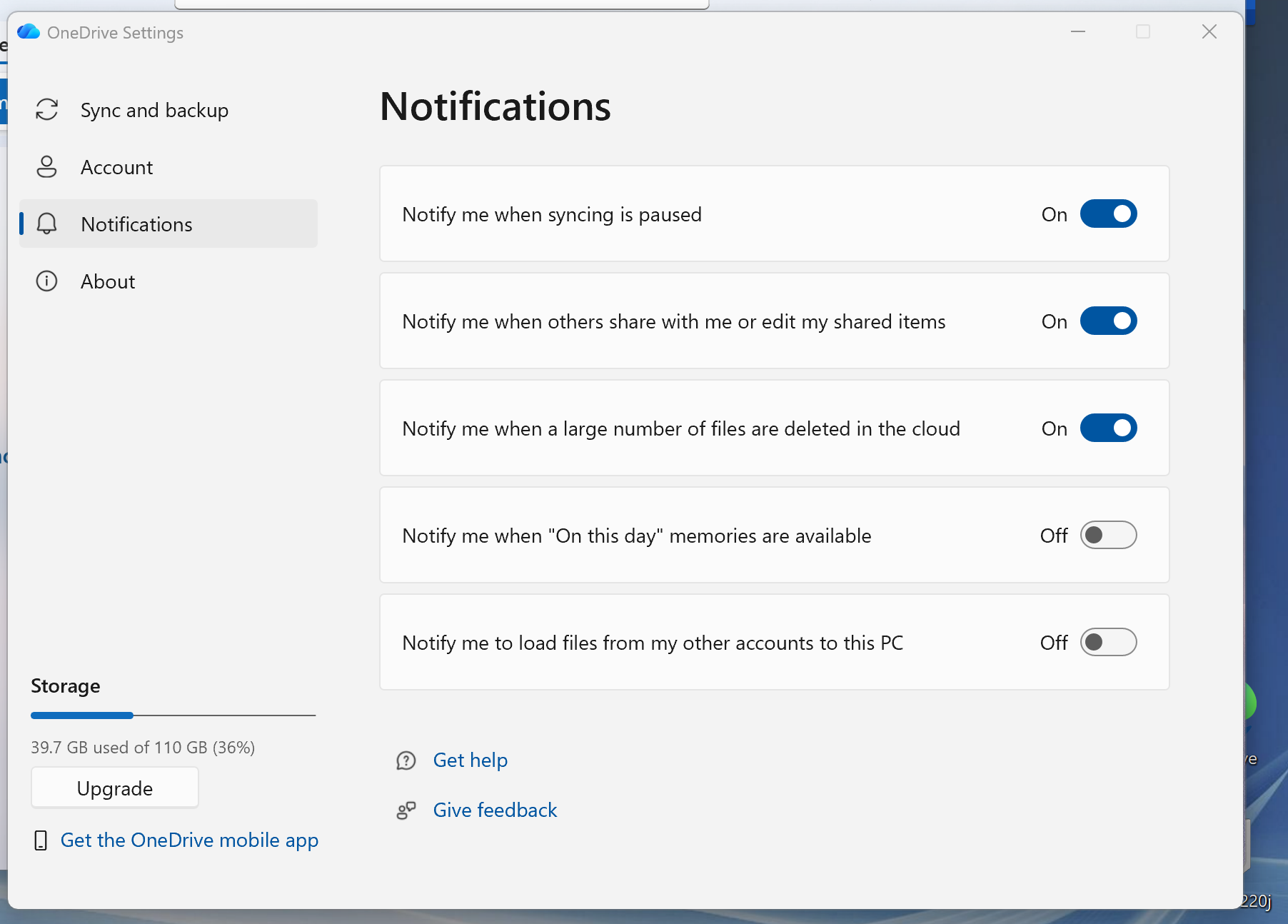Click Get the OneDrive mobile app link
This screenshot has width=1288, height=924.
(189, 840)
